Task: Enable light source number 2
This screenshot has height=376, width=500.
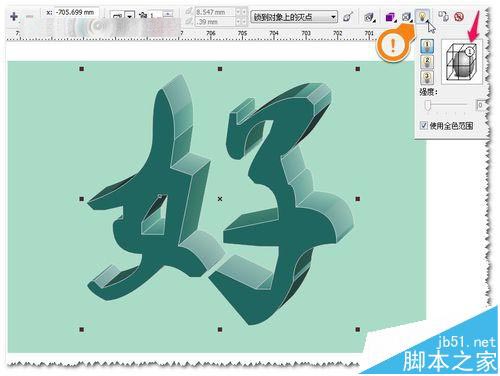Action: pyautogui.click(x=427, y=61)
